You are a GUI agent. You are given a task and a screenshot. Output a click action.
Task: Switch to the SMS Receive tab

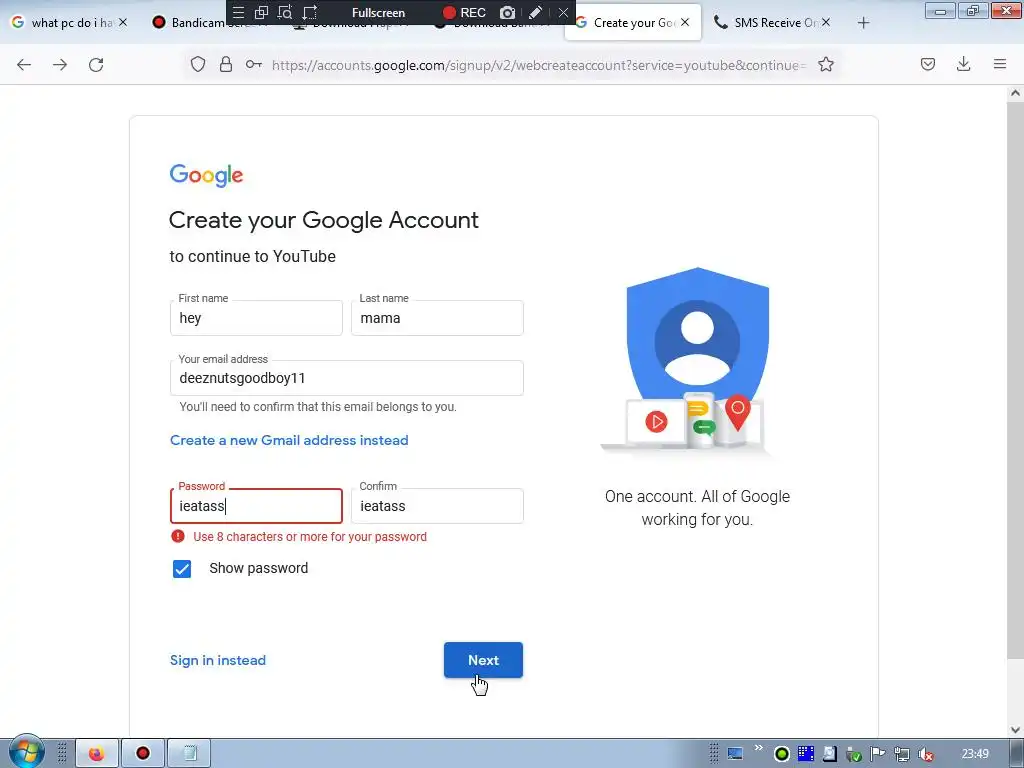point(771,23)
